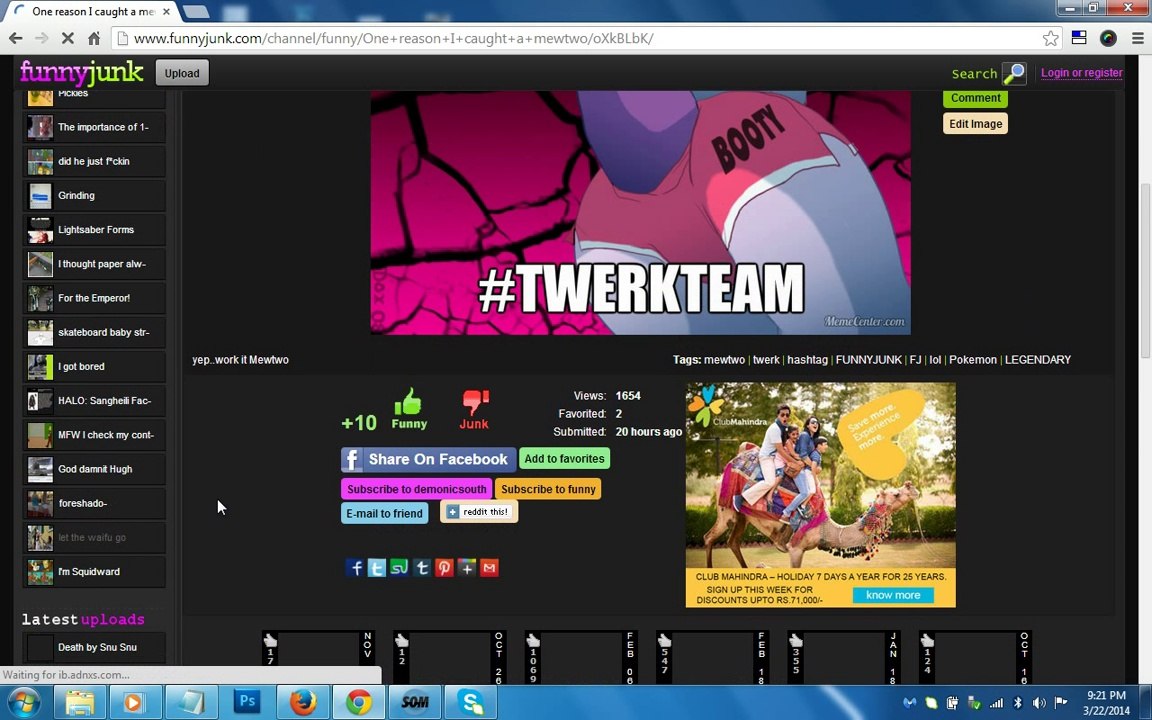1152x720 pixels.
Task: Open Photoshop from the taskbar
Action: 247,702
